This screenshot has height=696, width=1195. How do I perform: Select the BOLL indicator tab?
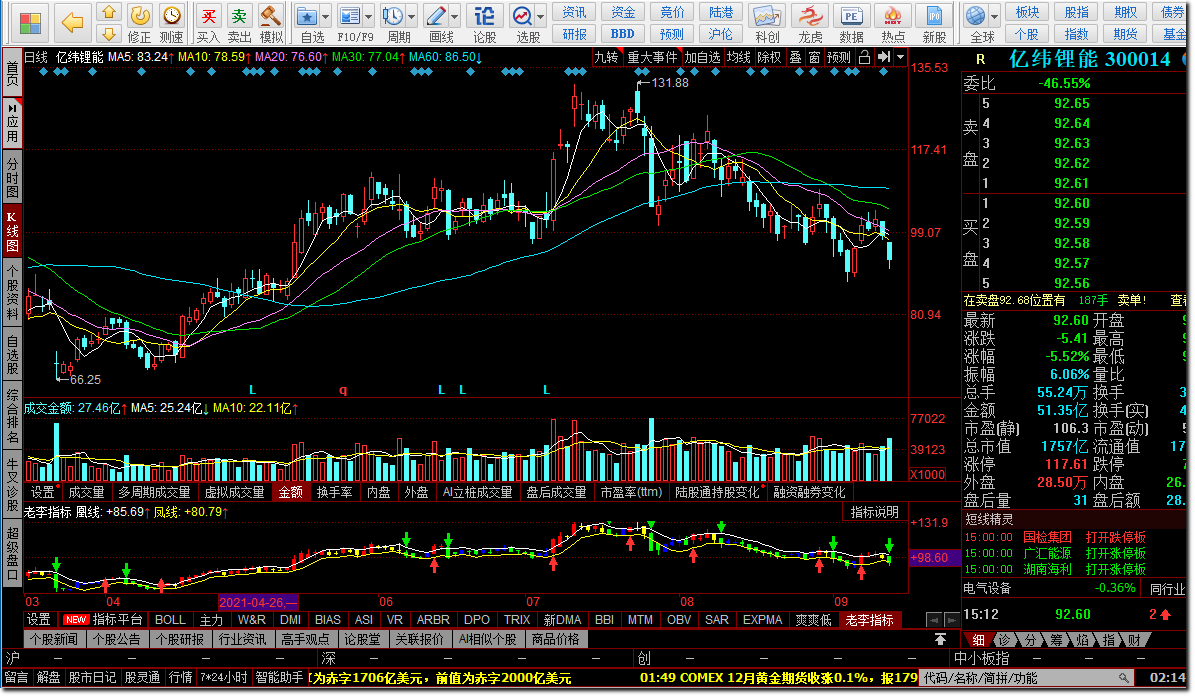click(x=170, y=620)
